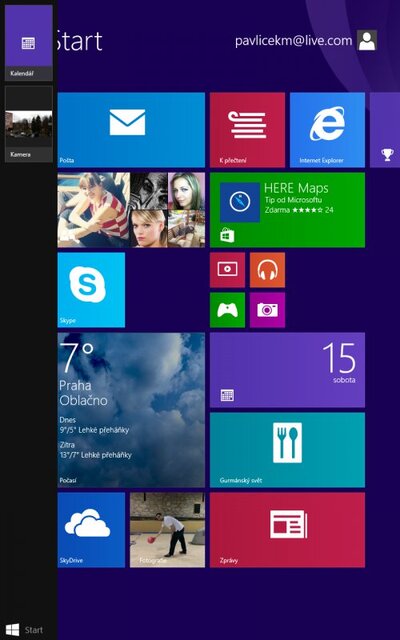Open the People photo collage tile
This screenshot has height=640, width=400.
pos(131,210)
